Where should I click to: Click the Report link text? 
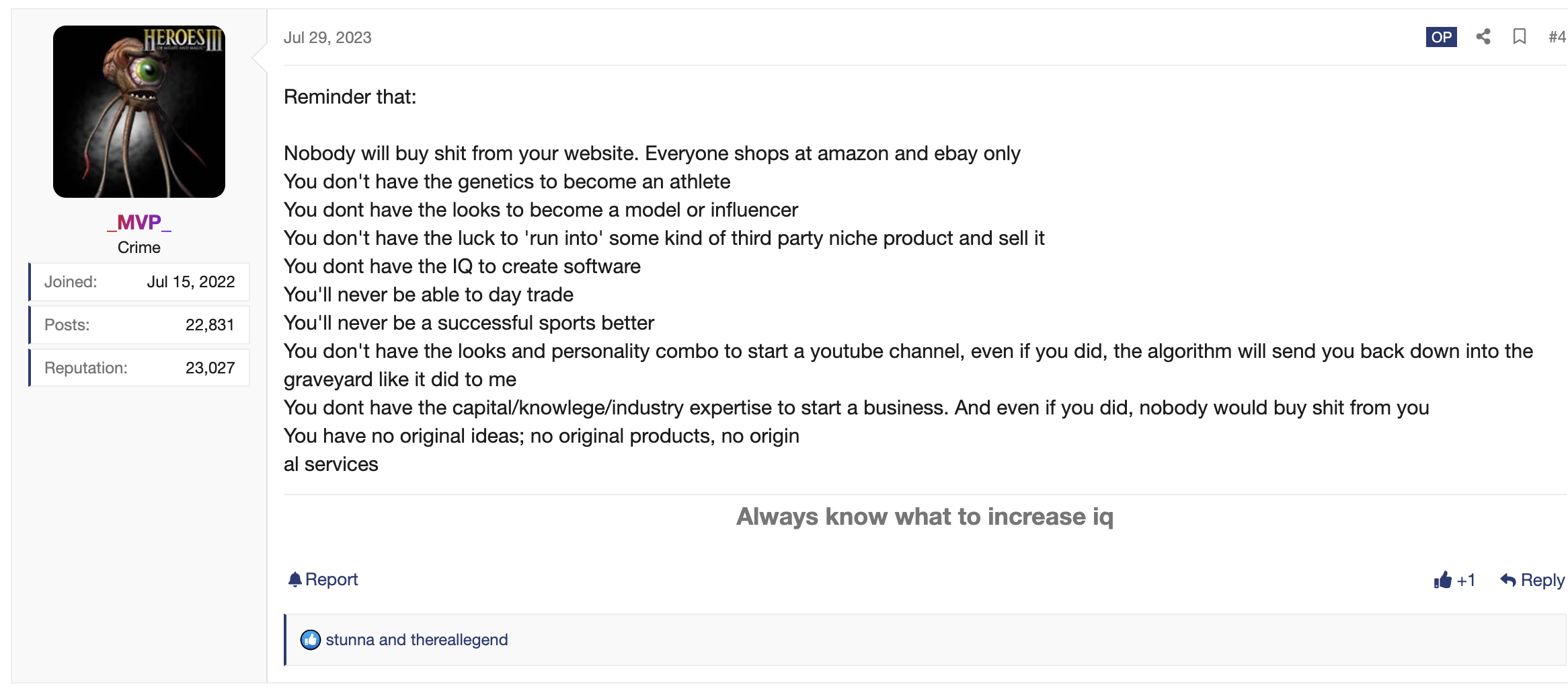[331, 579]
